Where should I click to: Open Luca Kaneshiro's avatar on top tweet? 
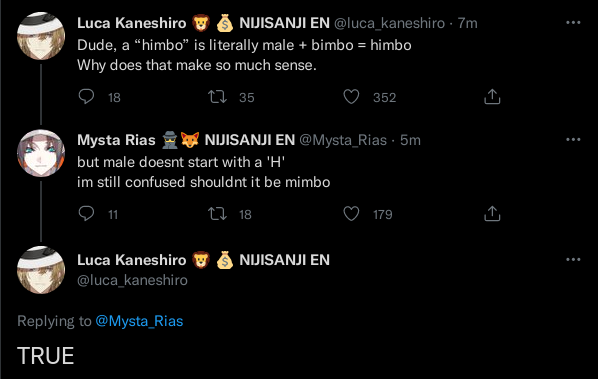[41, 36]
